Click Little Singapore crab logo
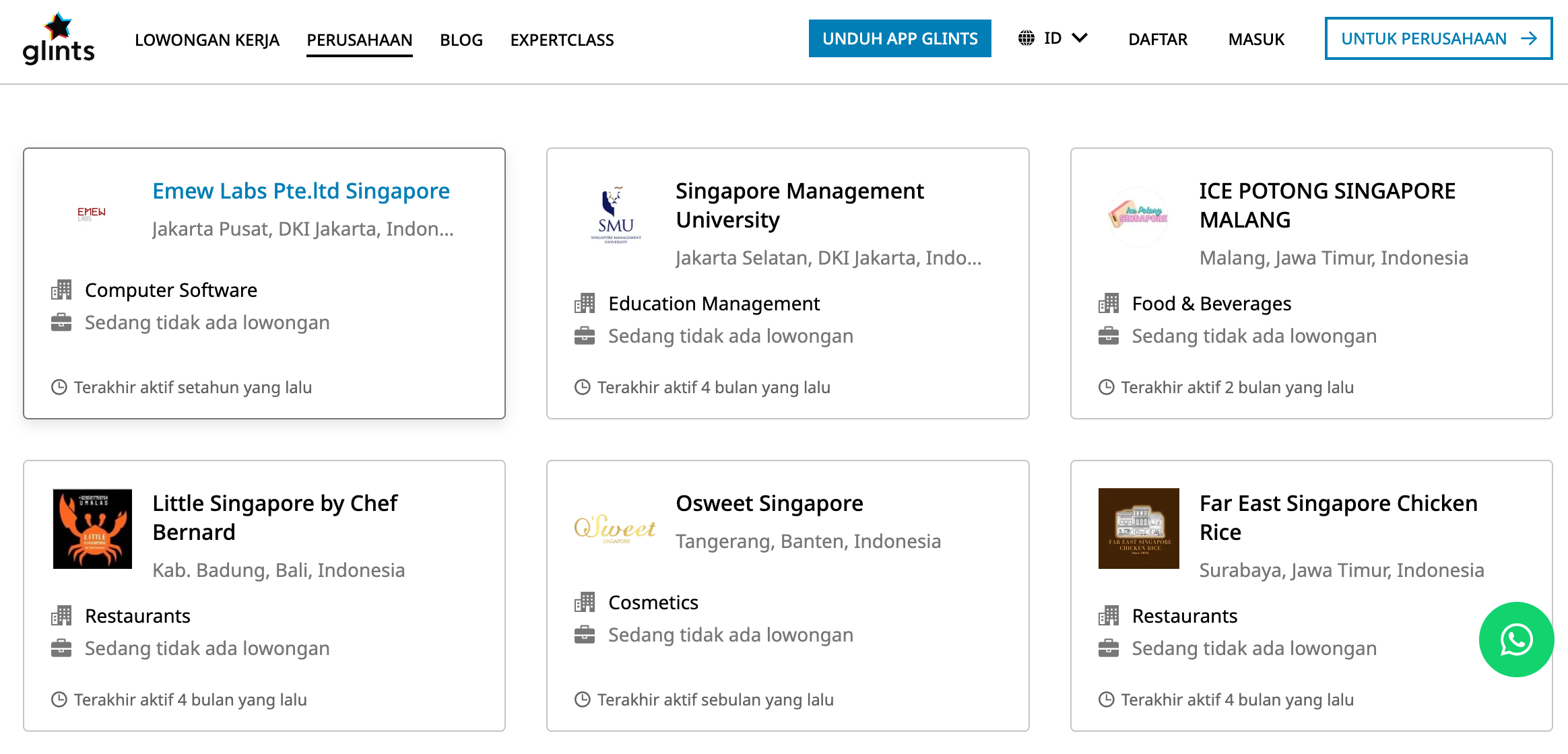 point(92,529)
